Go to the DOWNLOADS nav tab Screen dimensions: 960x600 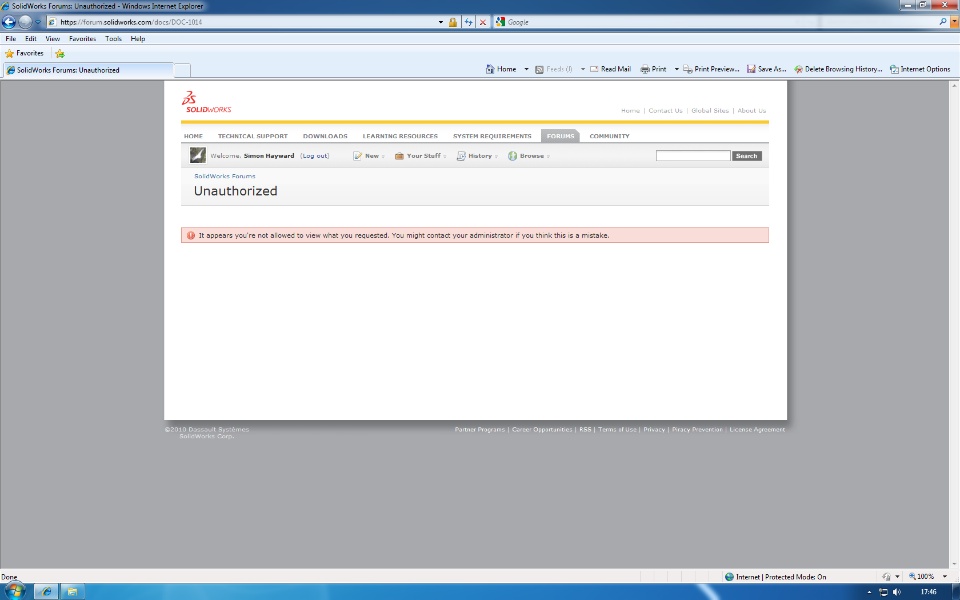(325, 136)
